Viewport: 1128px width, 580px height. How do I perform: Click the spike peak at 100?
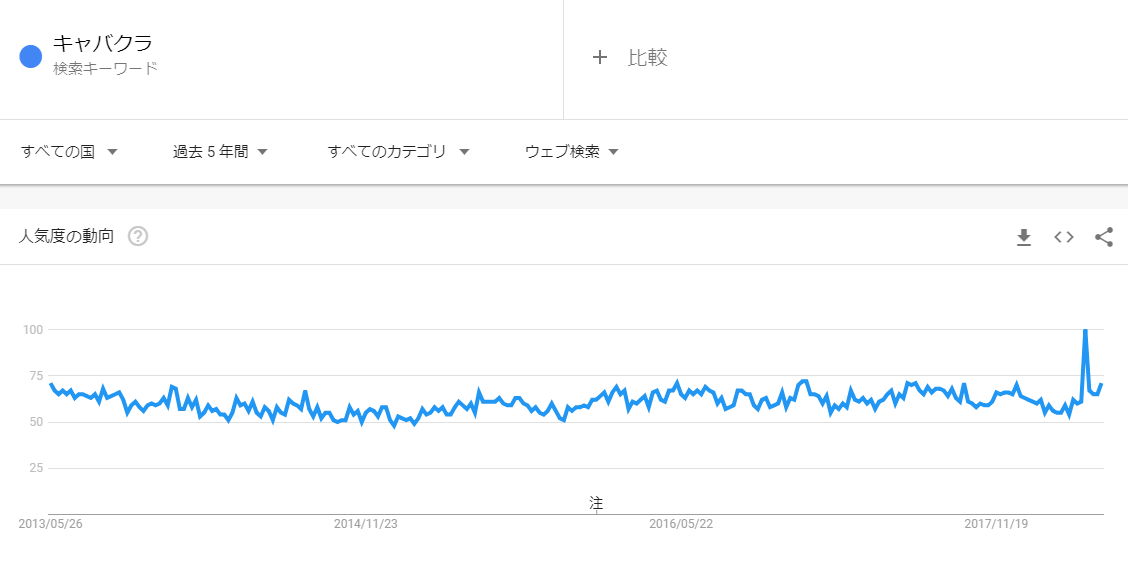[x=1085, y=330]
